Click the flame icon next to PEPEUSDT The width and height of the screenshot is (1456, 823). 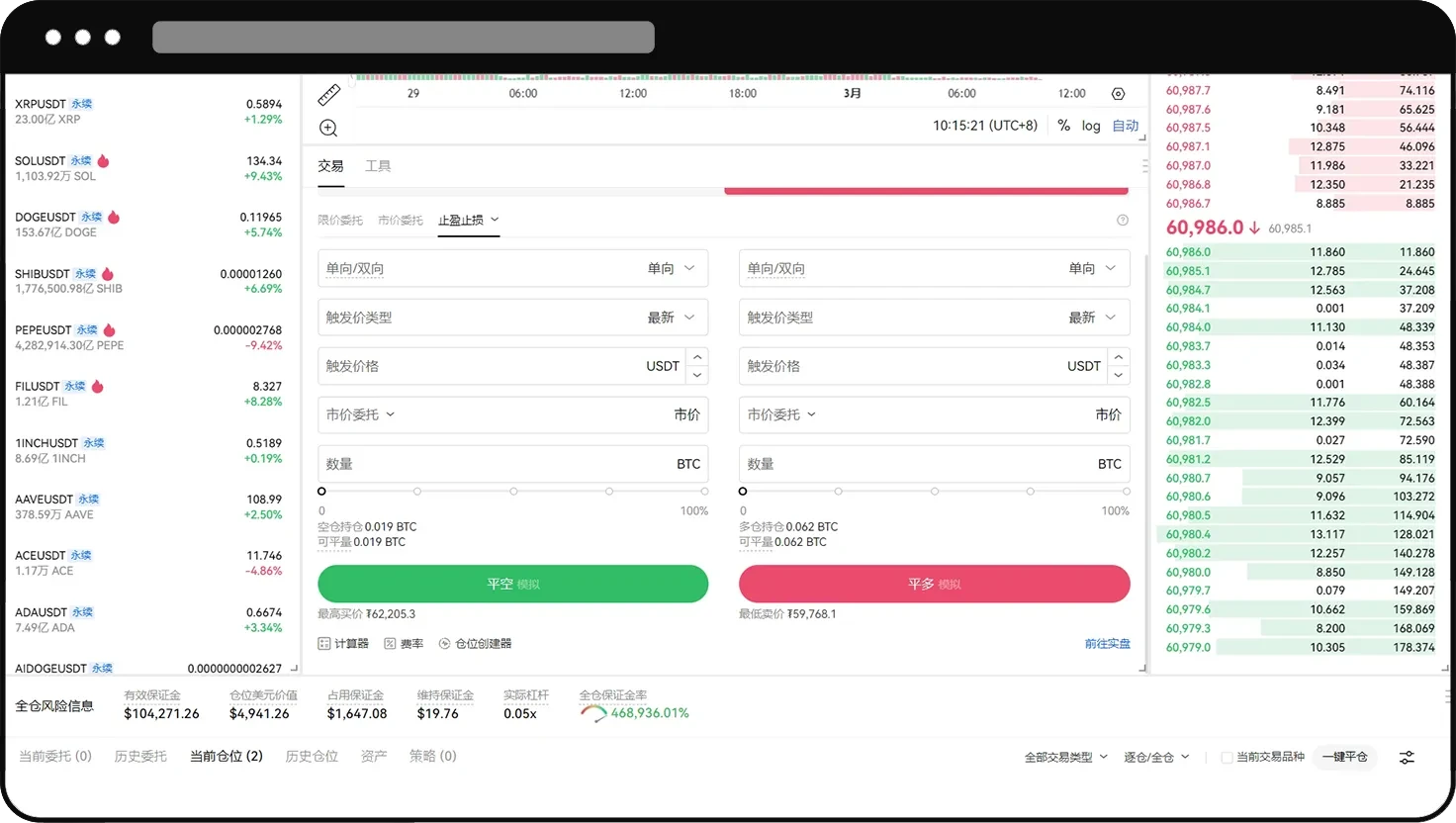click(x=109, y=330)
